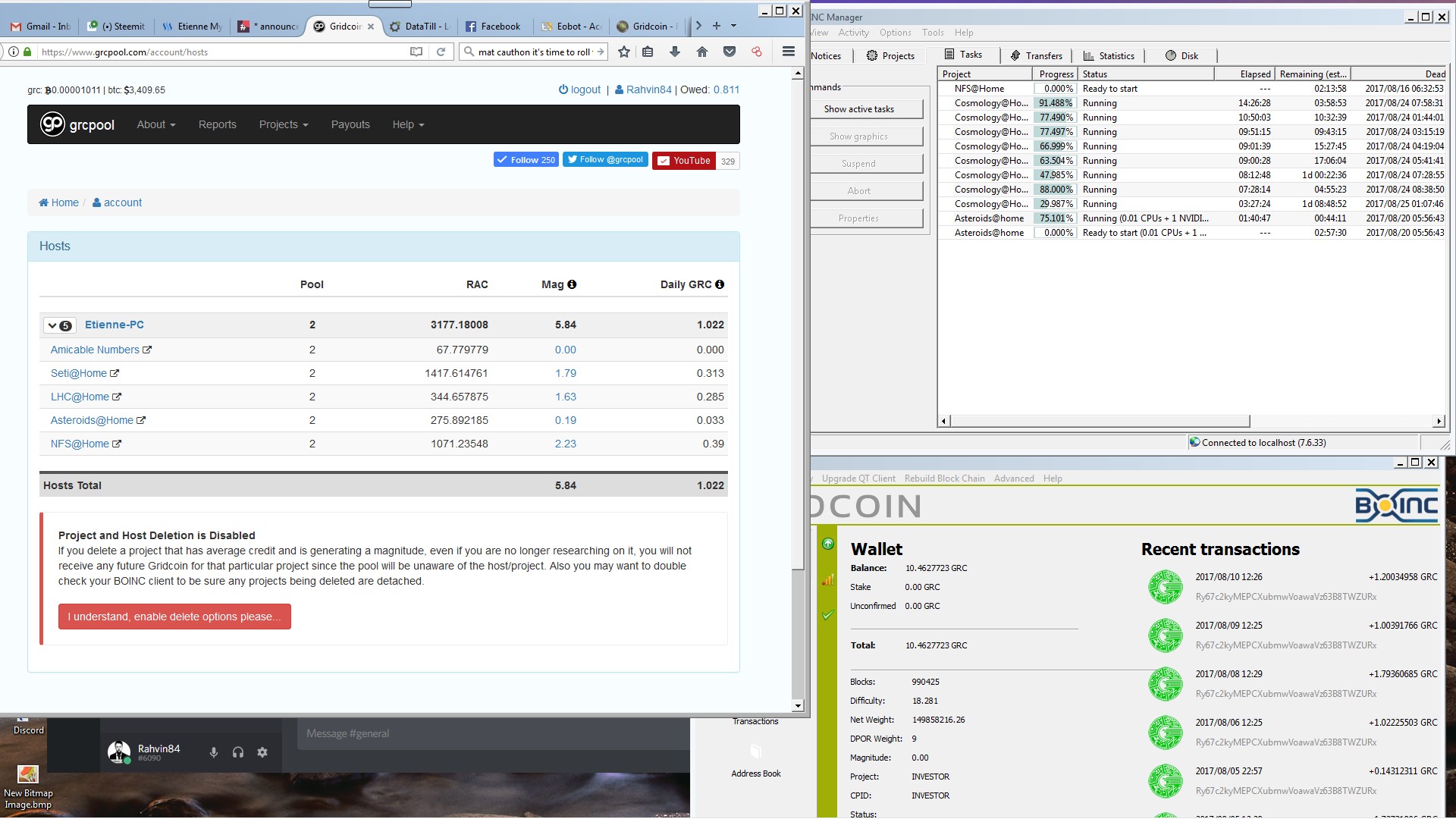Click the Abort button in BOINC
Image resolution: width=1456 pixels, height=819 pixels.
856,190
